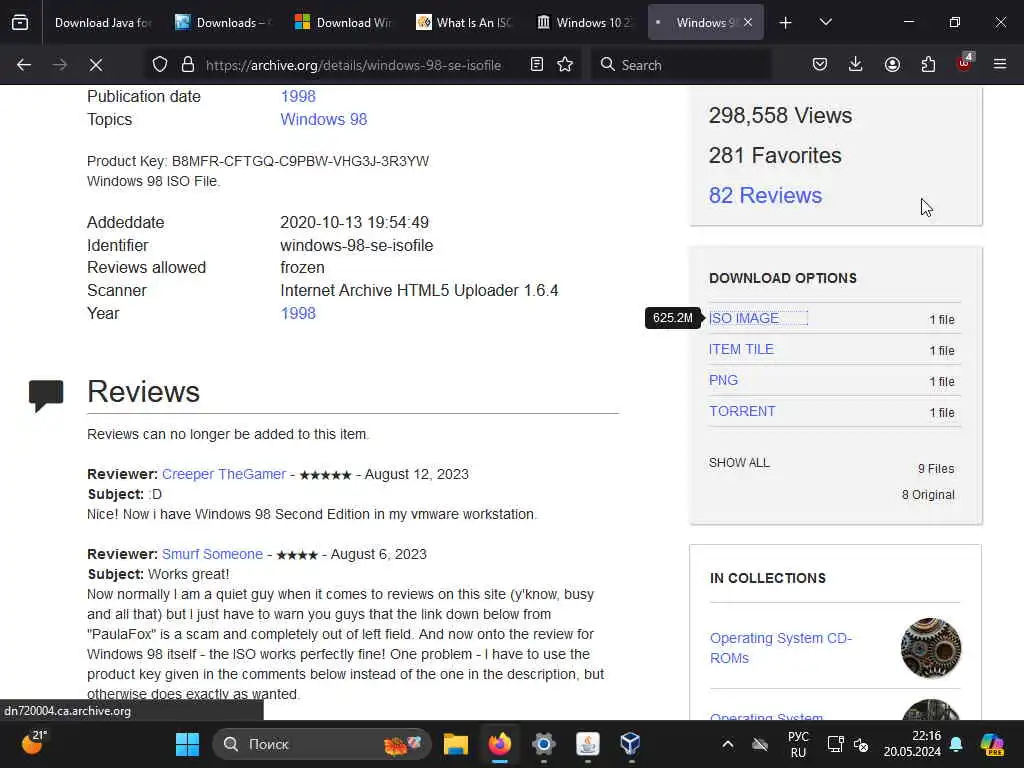Switch to Download Java tab
The height and width of the screenshot is (768, 1024).
(102, 23)
